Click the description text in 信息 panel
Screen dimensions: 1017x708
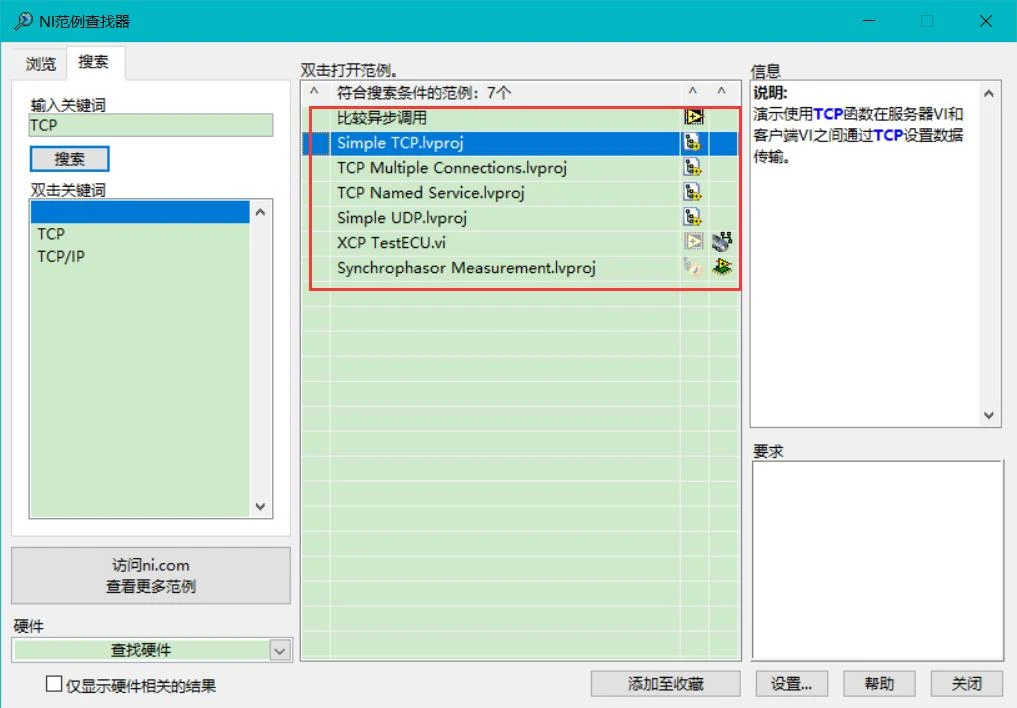(857, 135)
